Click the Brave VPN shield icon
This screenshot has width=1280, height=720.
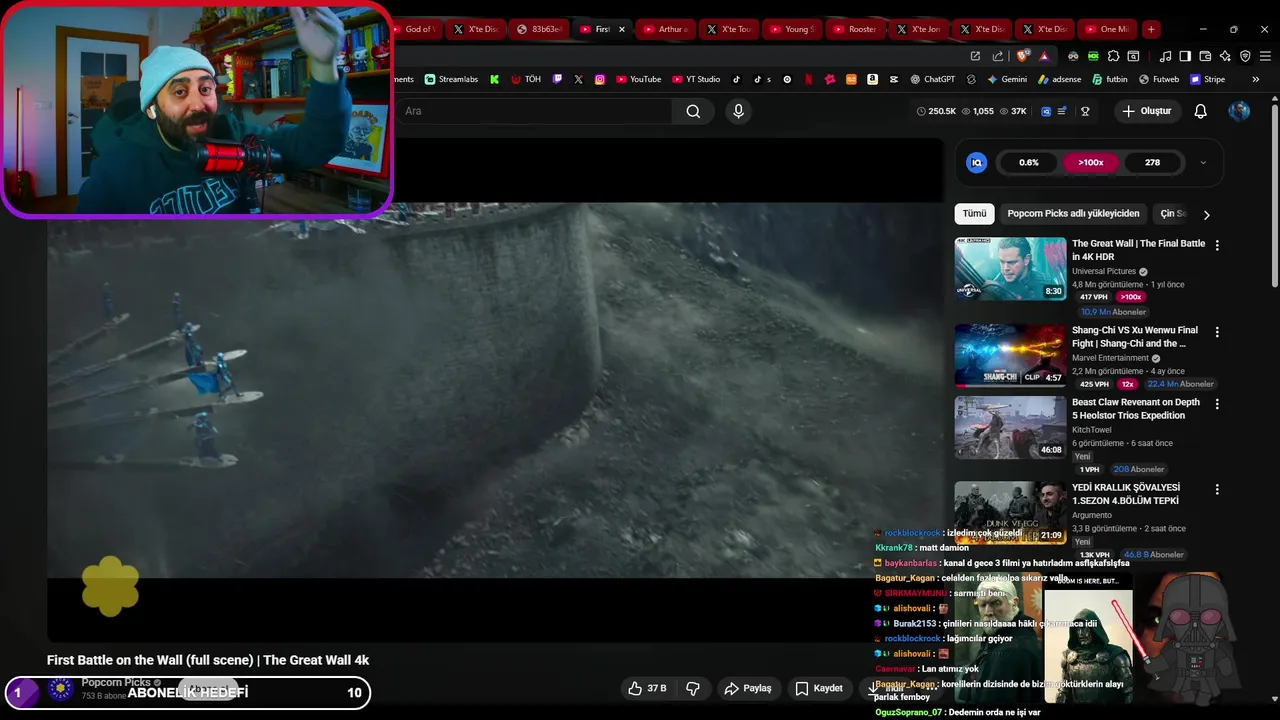[1245, 56]
